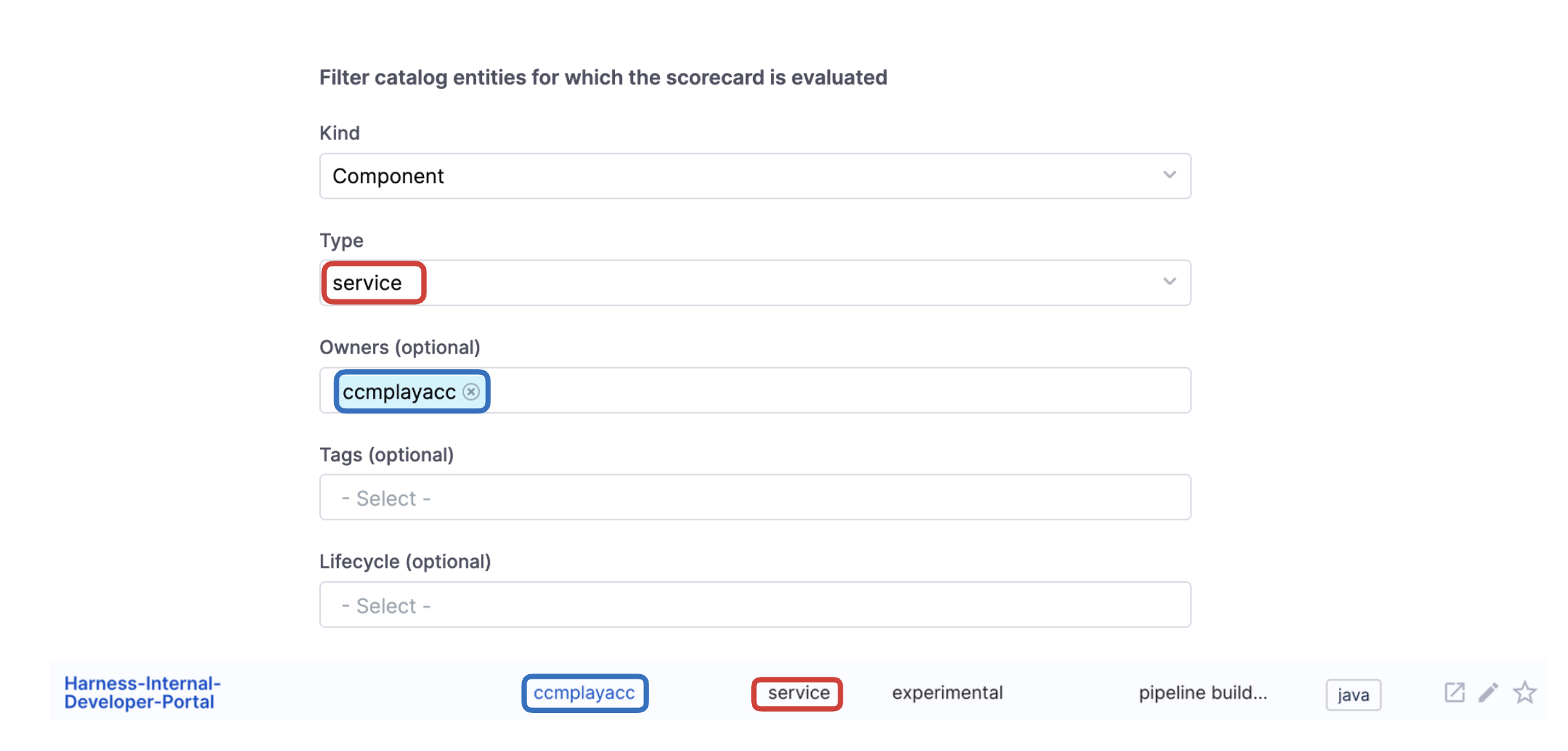
Task: Click the Lifecycle (optional) label
Action: click(x=405, y=561)
